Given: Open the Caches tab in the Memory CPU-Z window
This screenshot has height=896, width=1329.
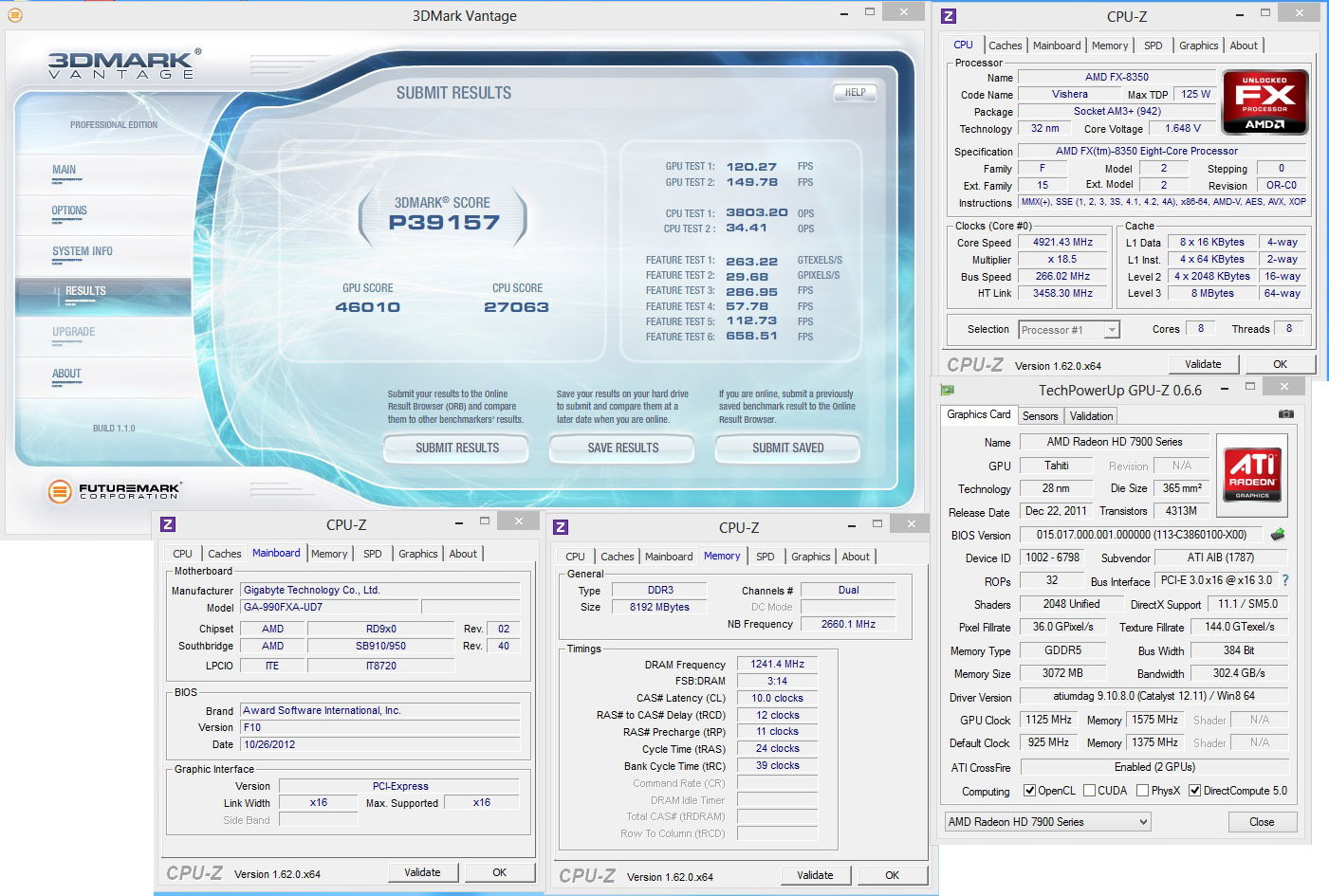Looking at the screenshot, I should (618, 557).
